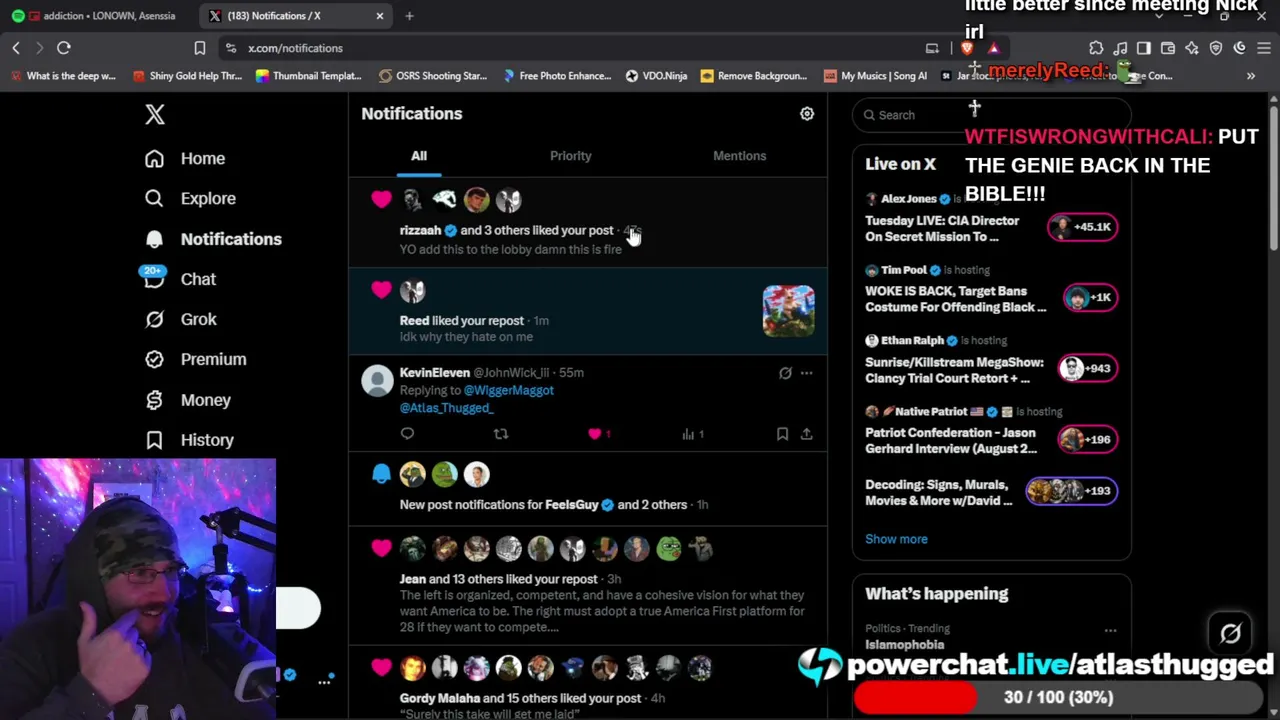1280x720 pixels.
Task: Open Remove Backgroun... bookmark
Action: coord(754,76)
